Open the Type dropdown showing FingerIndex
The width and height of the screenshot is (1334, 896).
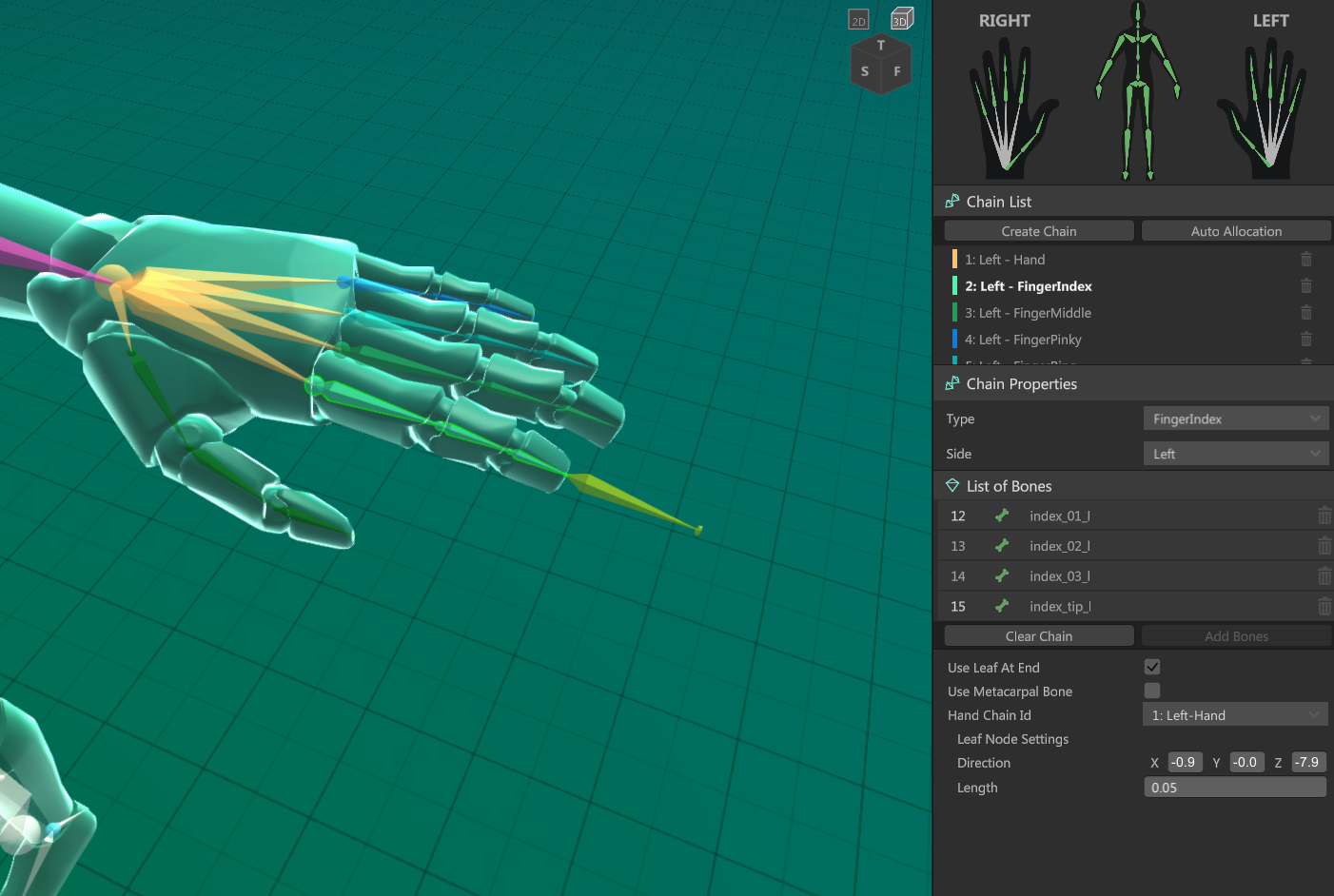point(1235,419)
